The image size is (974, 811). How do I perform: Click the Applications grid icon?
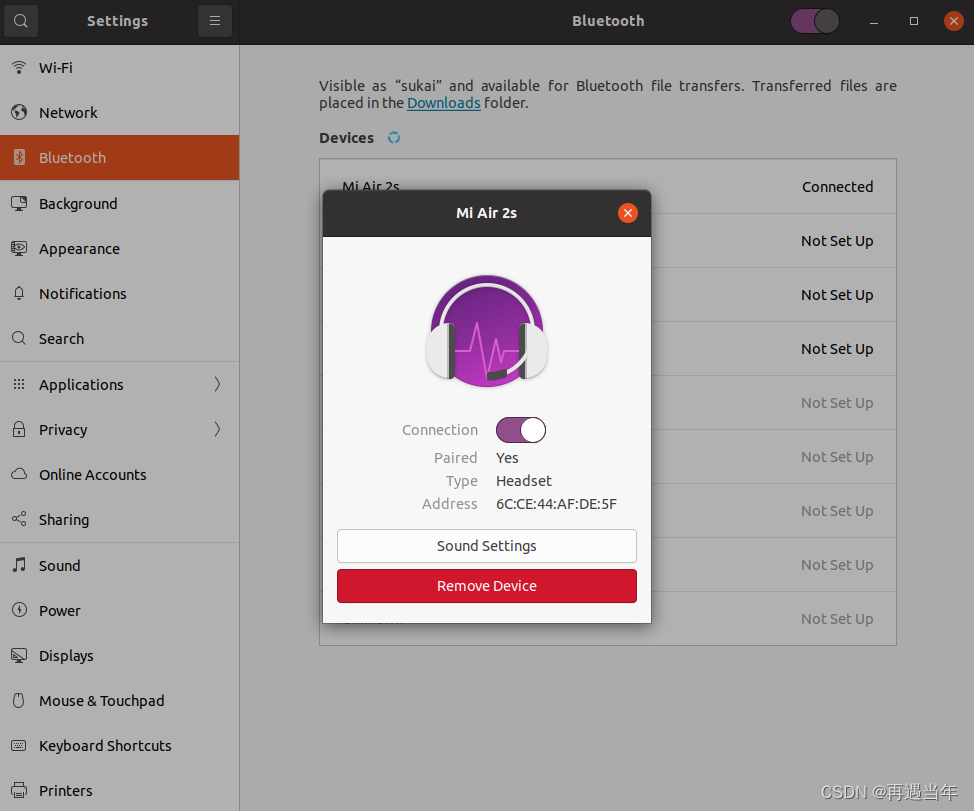(19, 384)
